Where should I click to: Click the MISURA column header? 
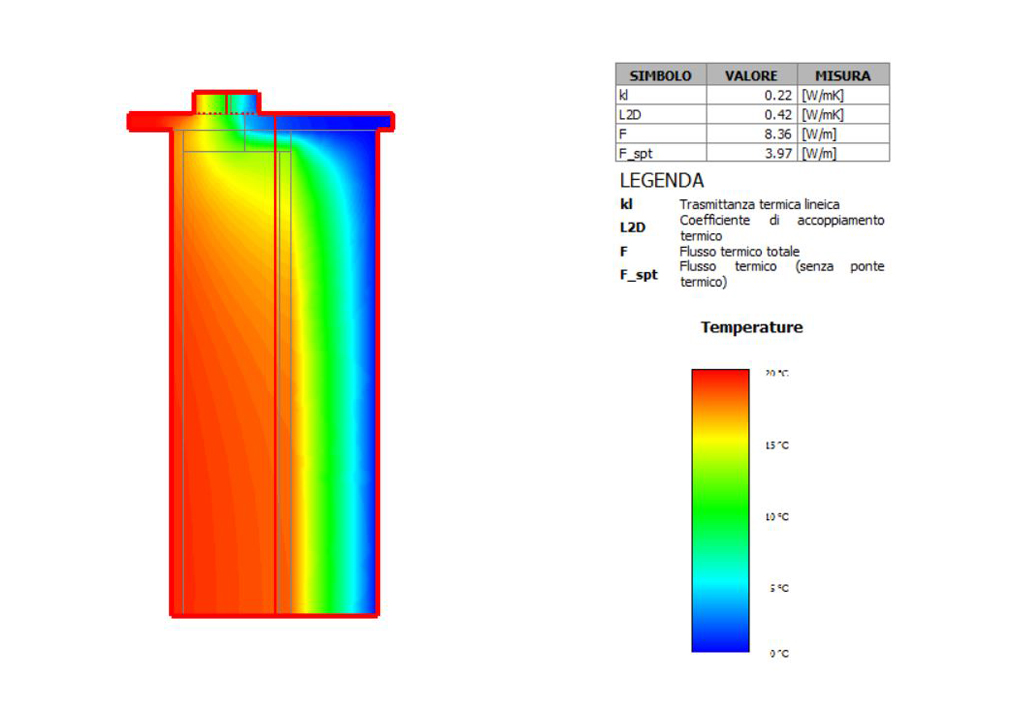(x=843, y=75)
